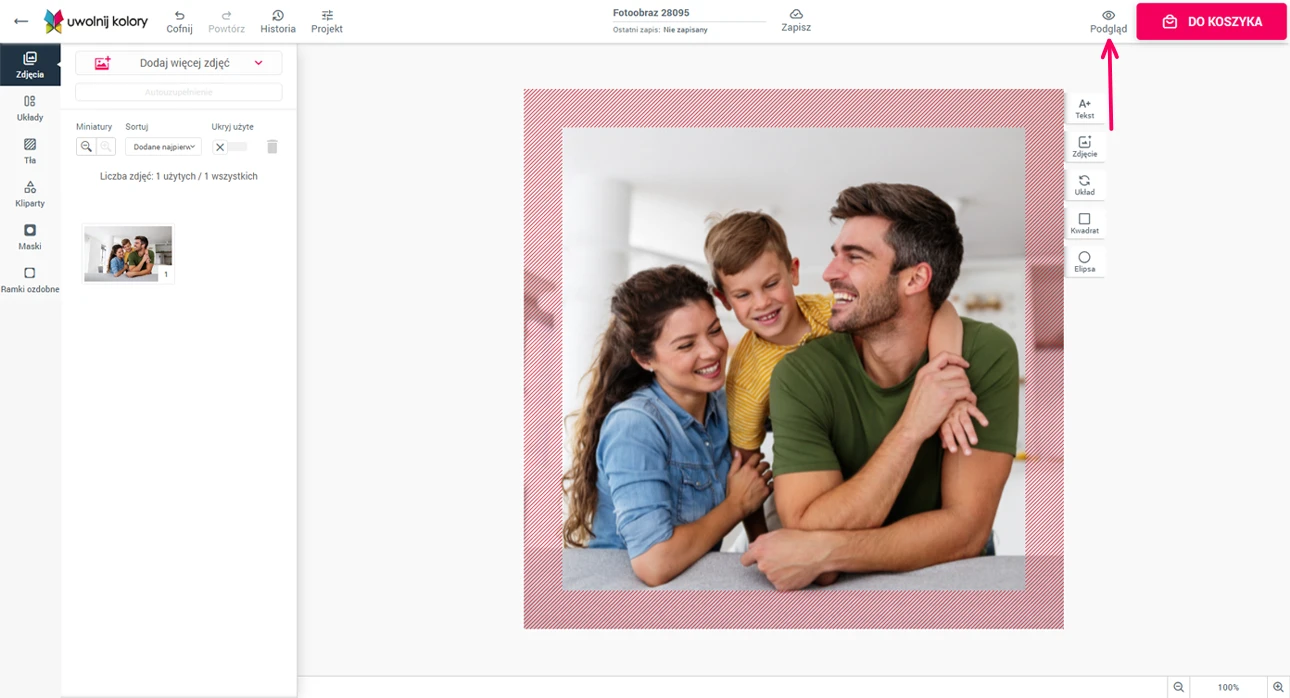Switch to the Kliparty tab
Image resolution: width=1290 pixels, height=698 pixels.
point(30,194)
